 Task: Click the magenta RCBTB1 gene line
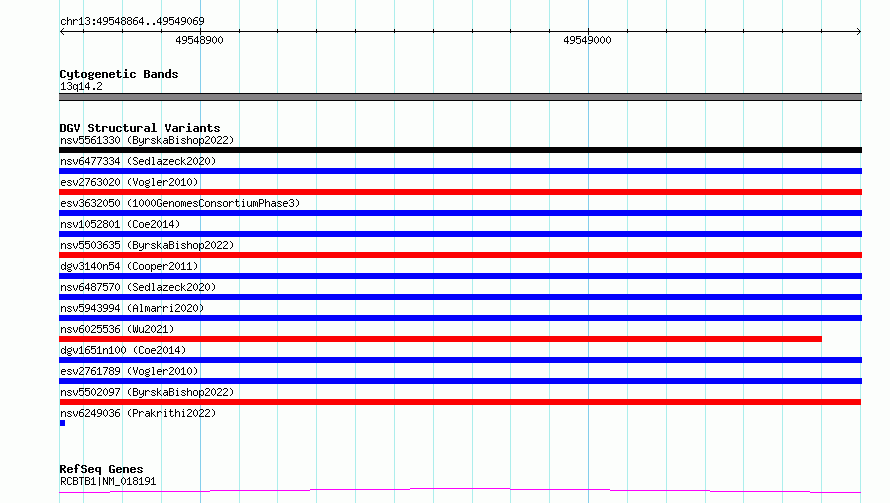(460, 491)
